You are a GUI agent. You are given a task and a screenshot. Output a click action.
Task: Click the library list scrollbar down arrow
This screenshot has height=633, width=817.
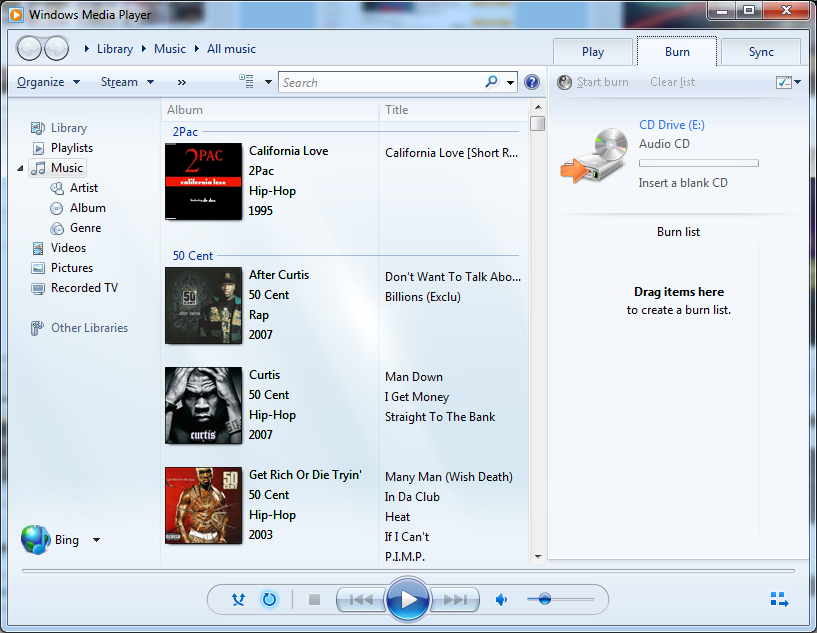pyautogui.click(x=538, y=557)
